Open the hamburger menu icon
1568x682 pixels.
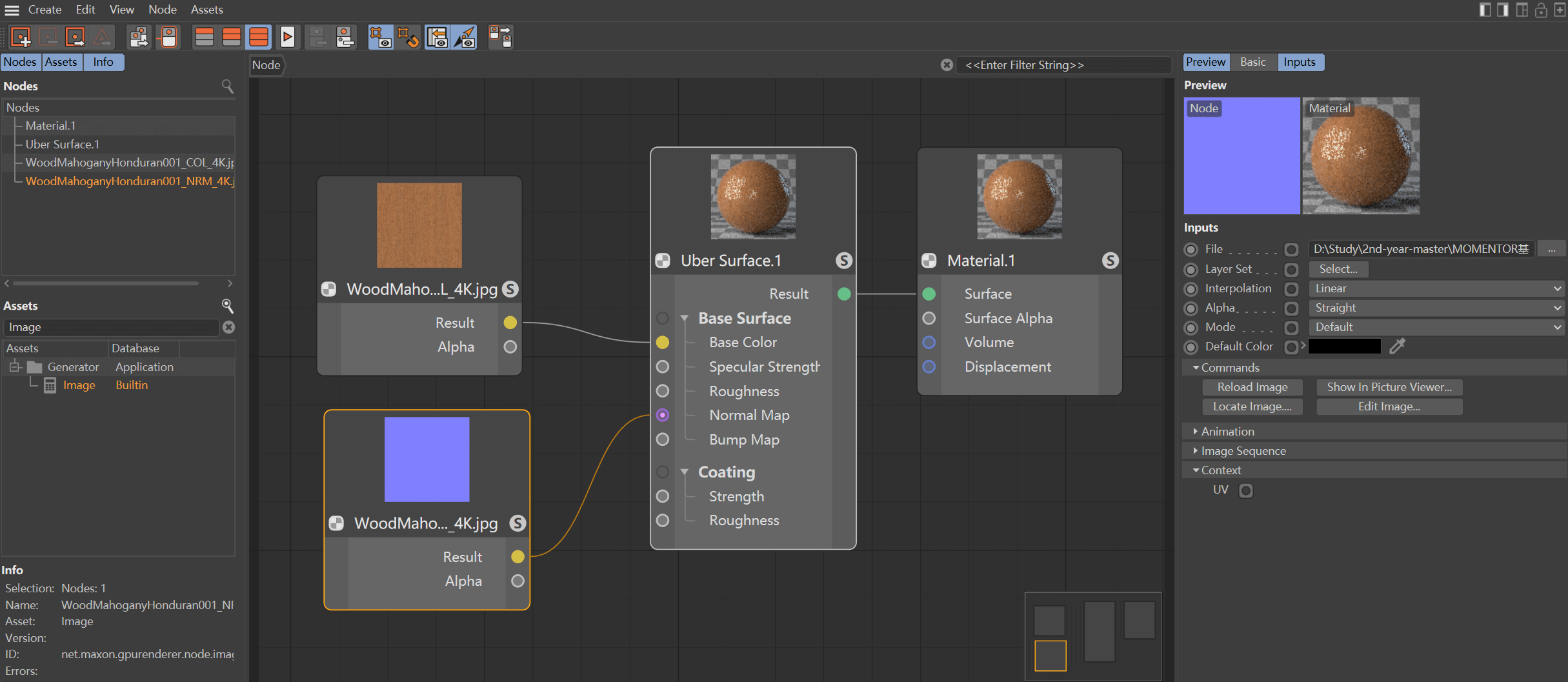pos(12,10)
